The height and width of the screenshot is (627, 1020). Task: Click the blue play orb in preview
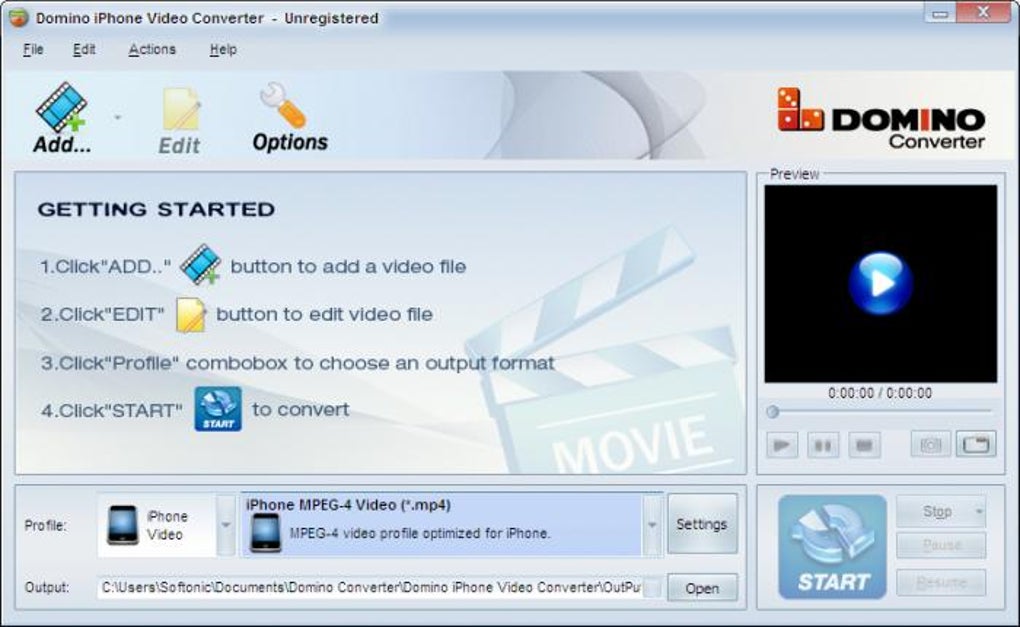point(881,284)
